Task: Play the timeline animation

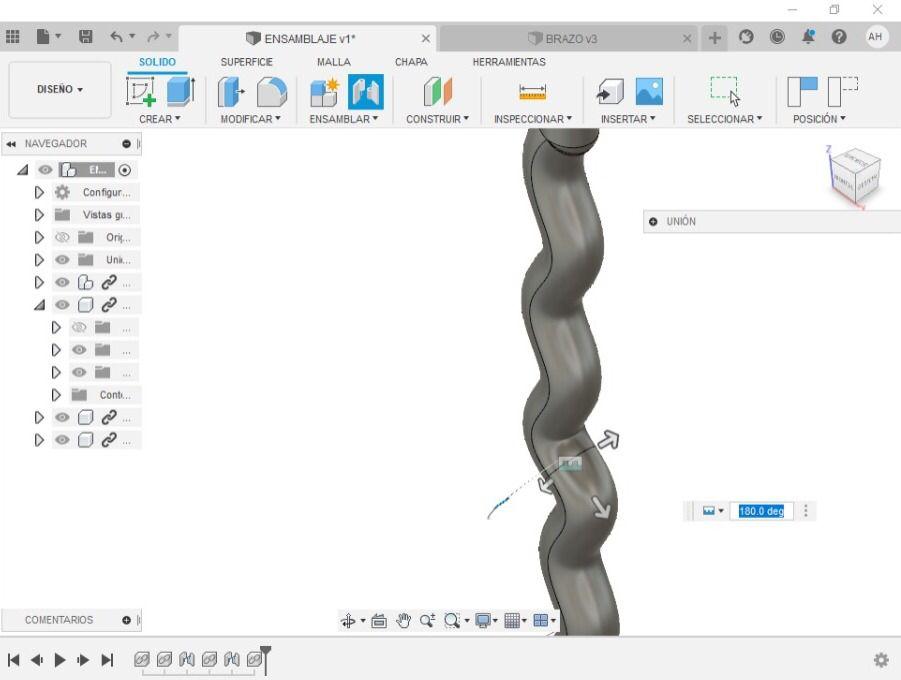Action: (60, 660)
